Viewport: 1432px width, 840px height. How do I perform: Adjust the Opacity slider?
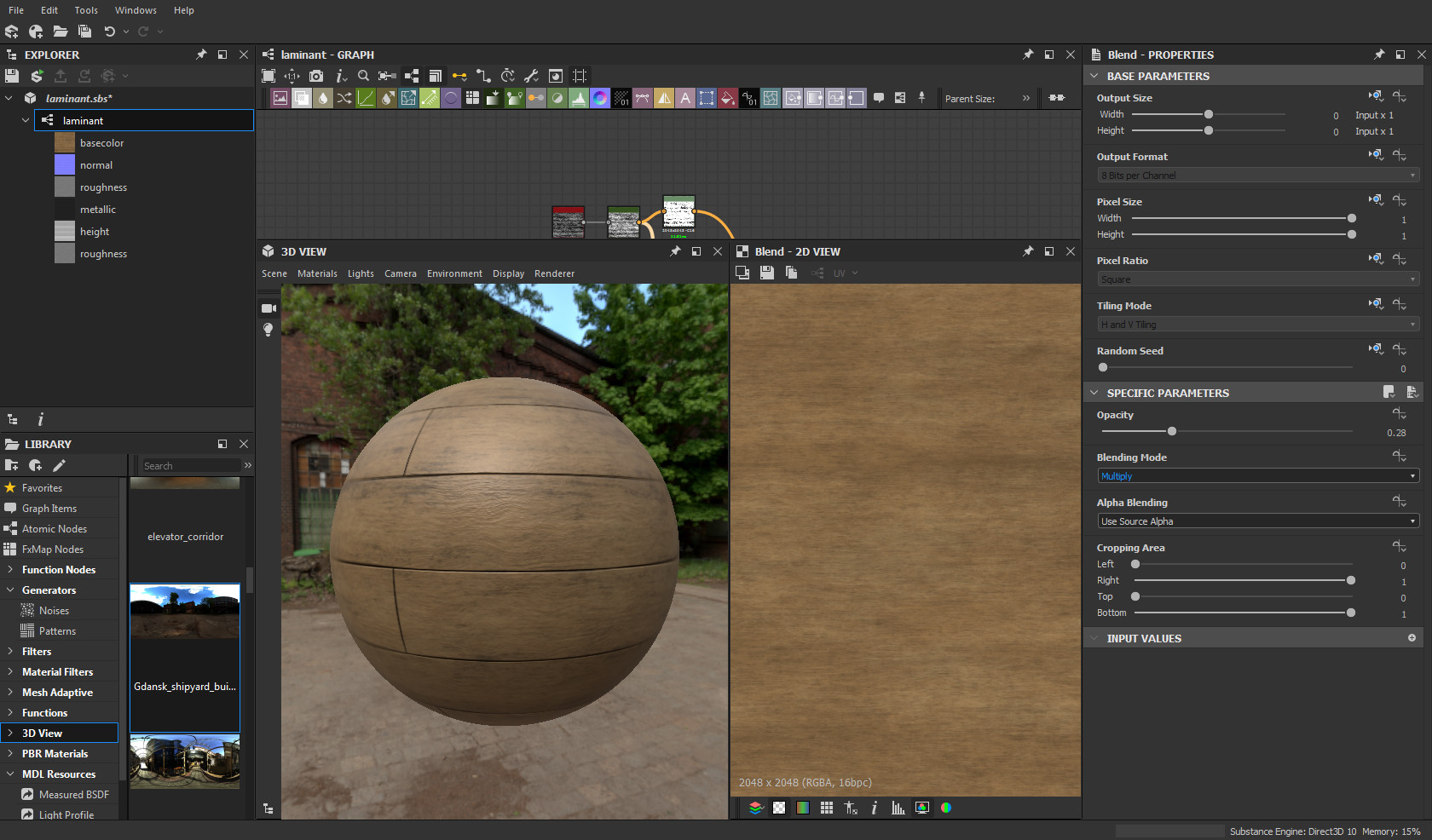(x=1171, y=431)
